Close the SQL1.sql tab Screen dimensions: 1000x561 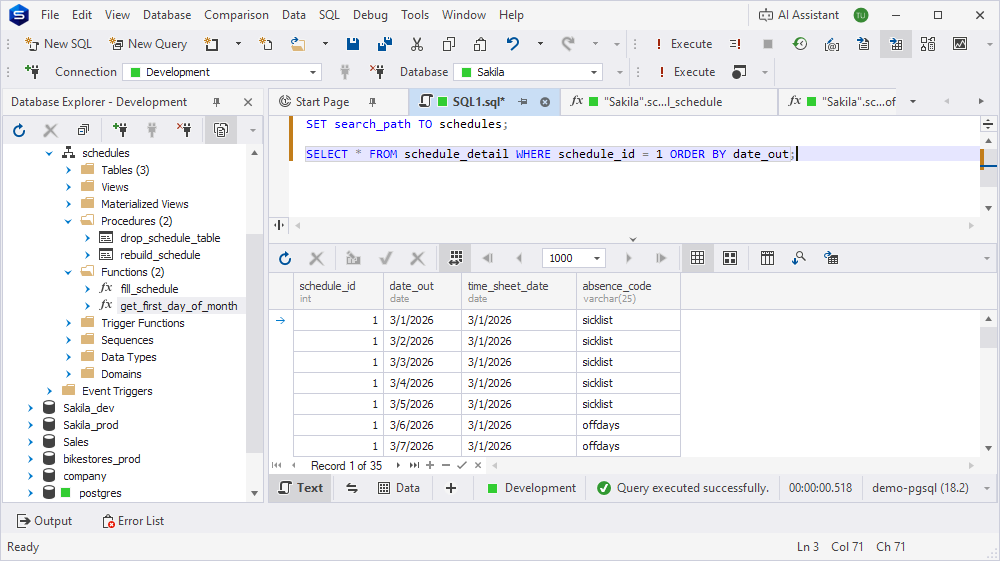(545, 102)
